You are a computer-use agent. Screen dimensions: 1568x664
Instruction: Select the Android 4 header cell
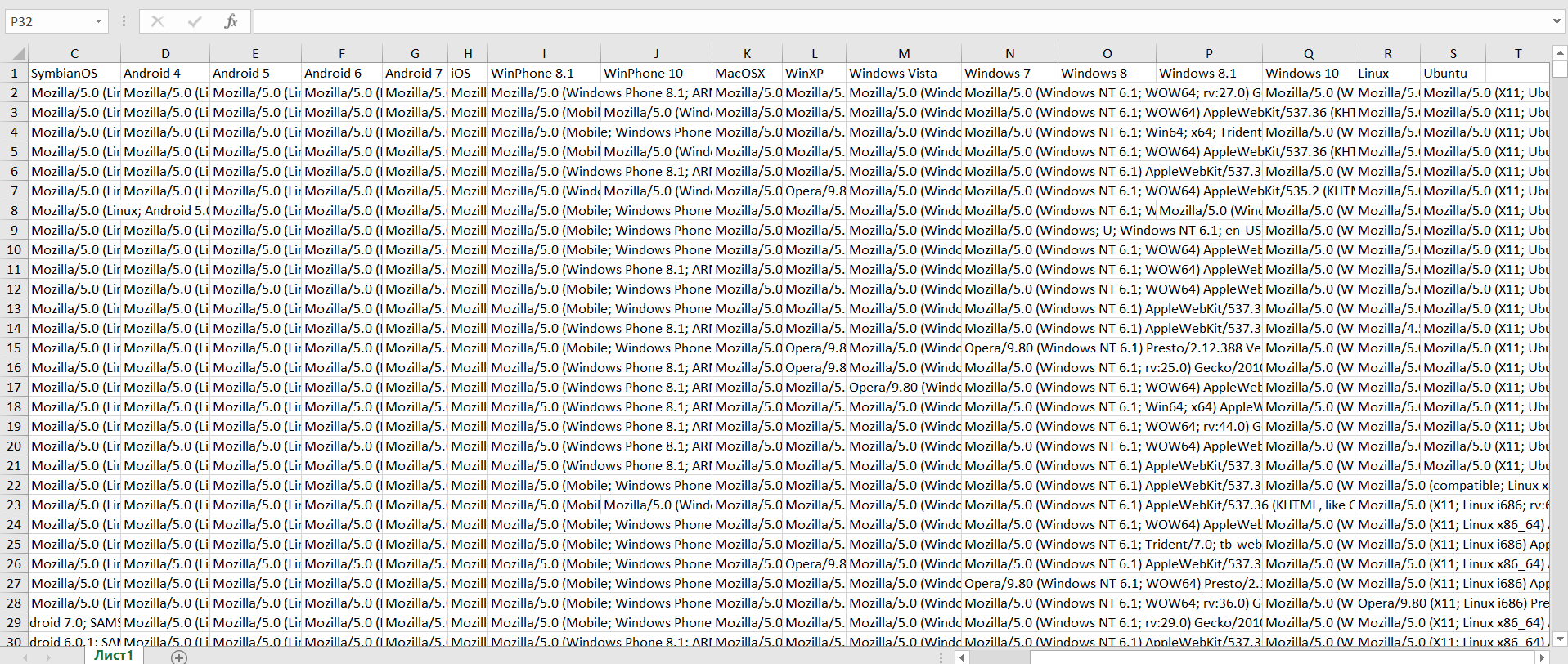tap(165, 73)
